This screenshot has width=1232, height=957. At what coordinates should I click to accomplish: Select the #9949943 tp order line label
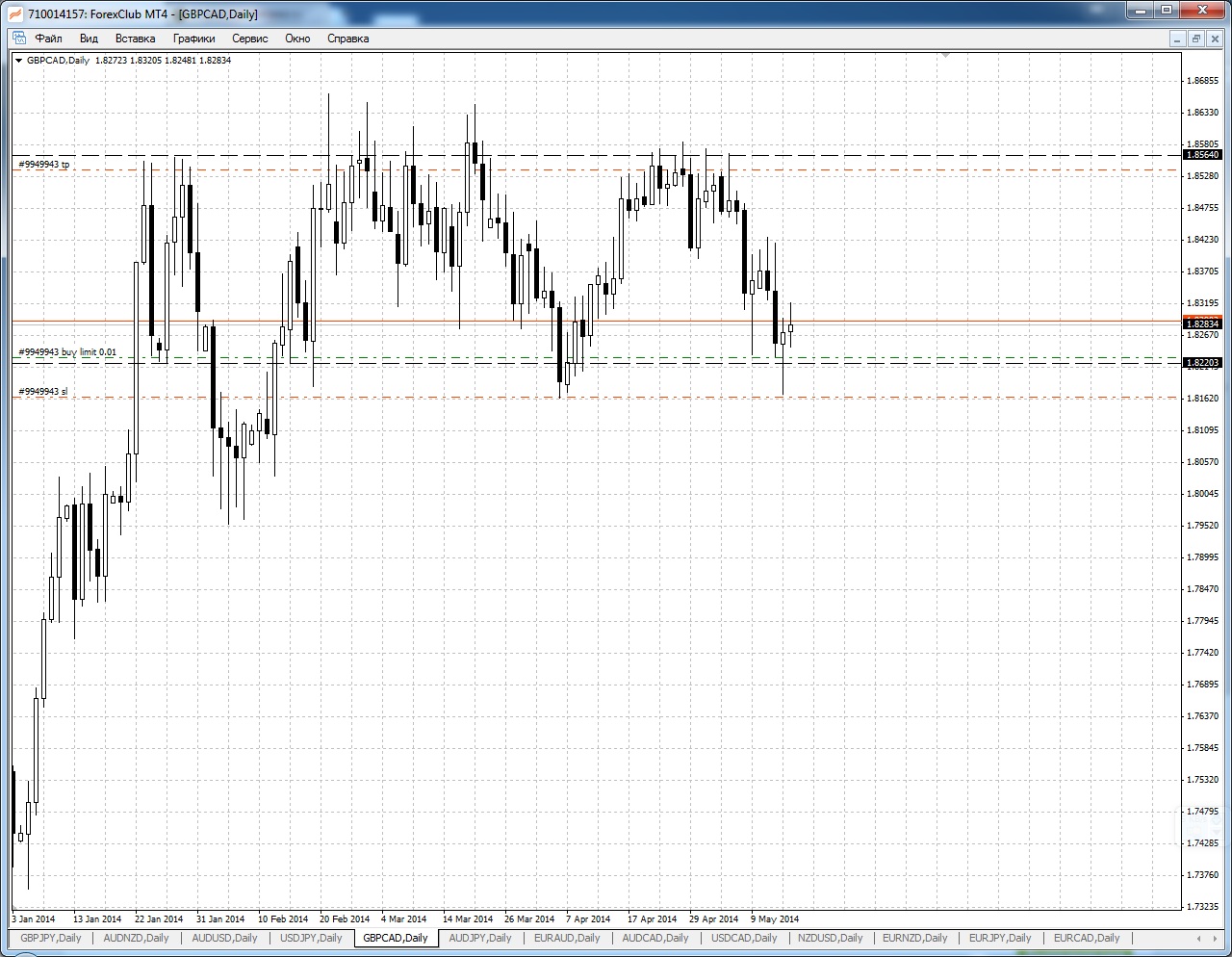(44, 165)
